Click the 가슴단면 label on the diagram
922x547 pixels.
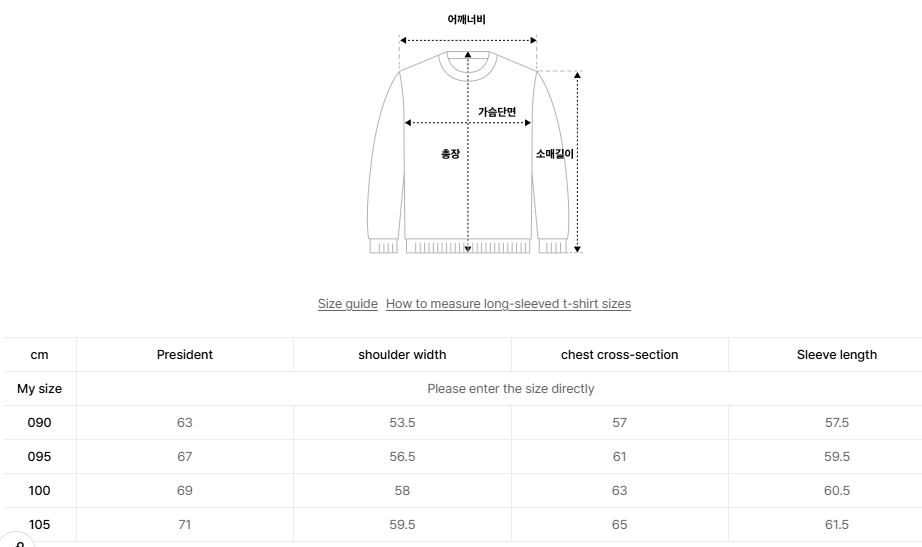tap(497, 112)
